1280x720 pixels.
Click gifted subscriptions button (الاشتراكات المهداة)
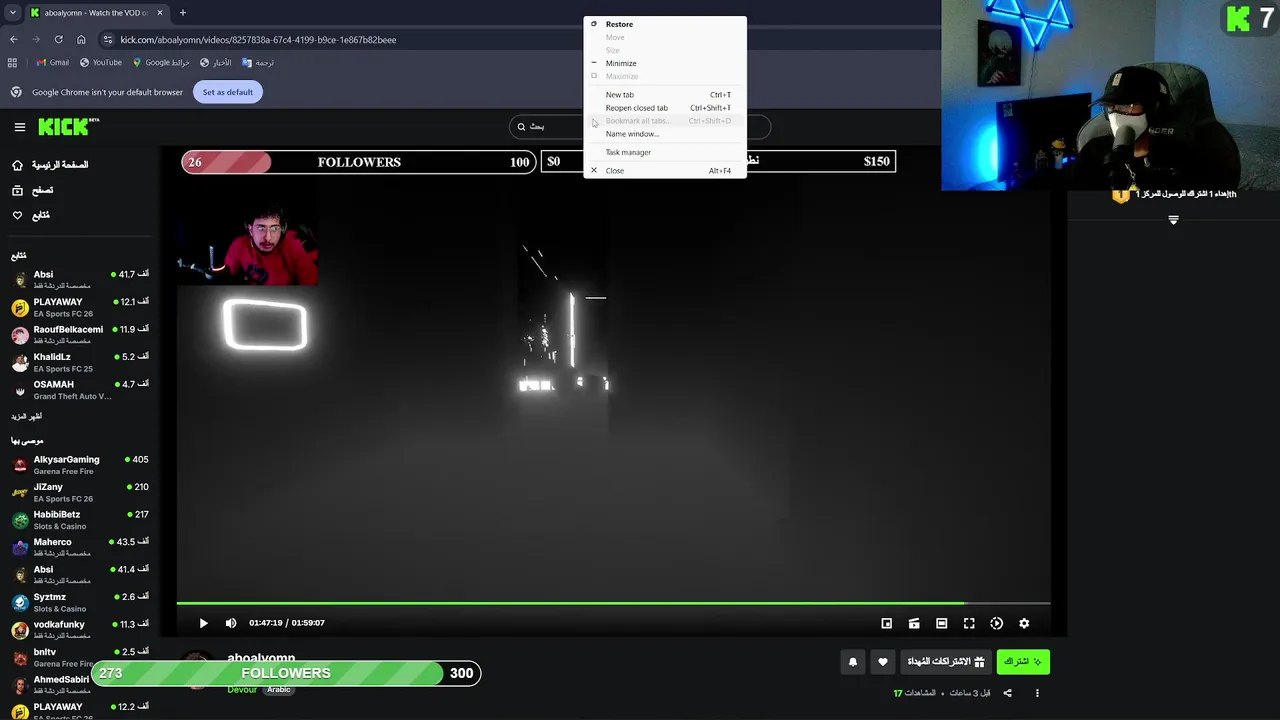[945, 662]
